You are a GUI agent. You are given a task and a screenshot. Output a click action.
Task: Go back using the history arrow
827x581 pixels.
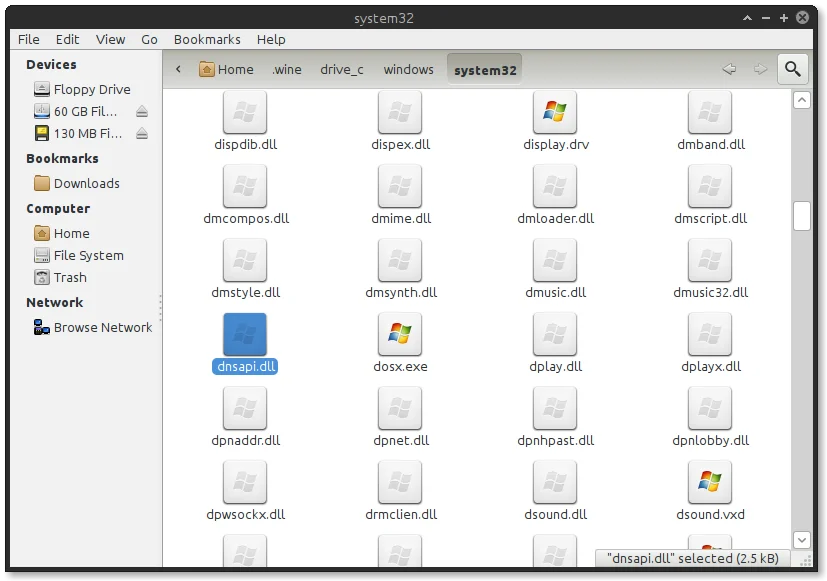pyautogui.click(x=729, y=69)
